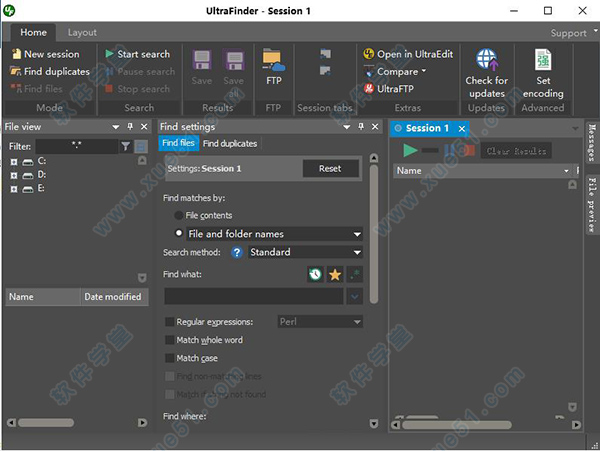Open search history clock icon
The height and width of the screenshot is (451, 600).
pos(315,274)
